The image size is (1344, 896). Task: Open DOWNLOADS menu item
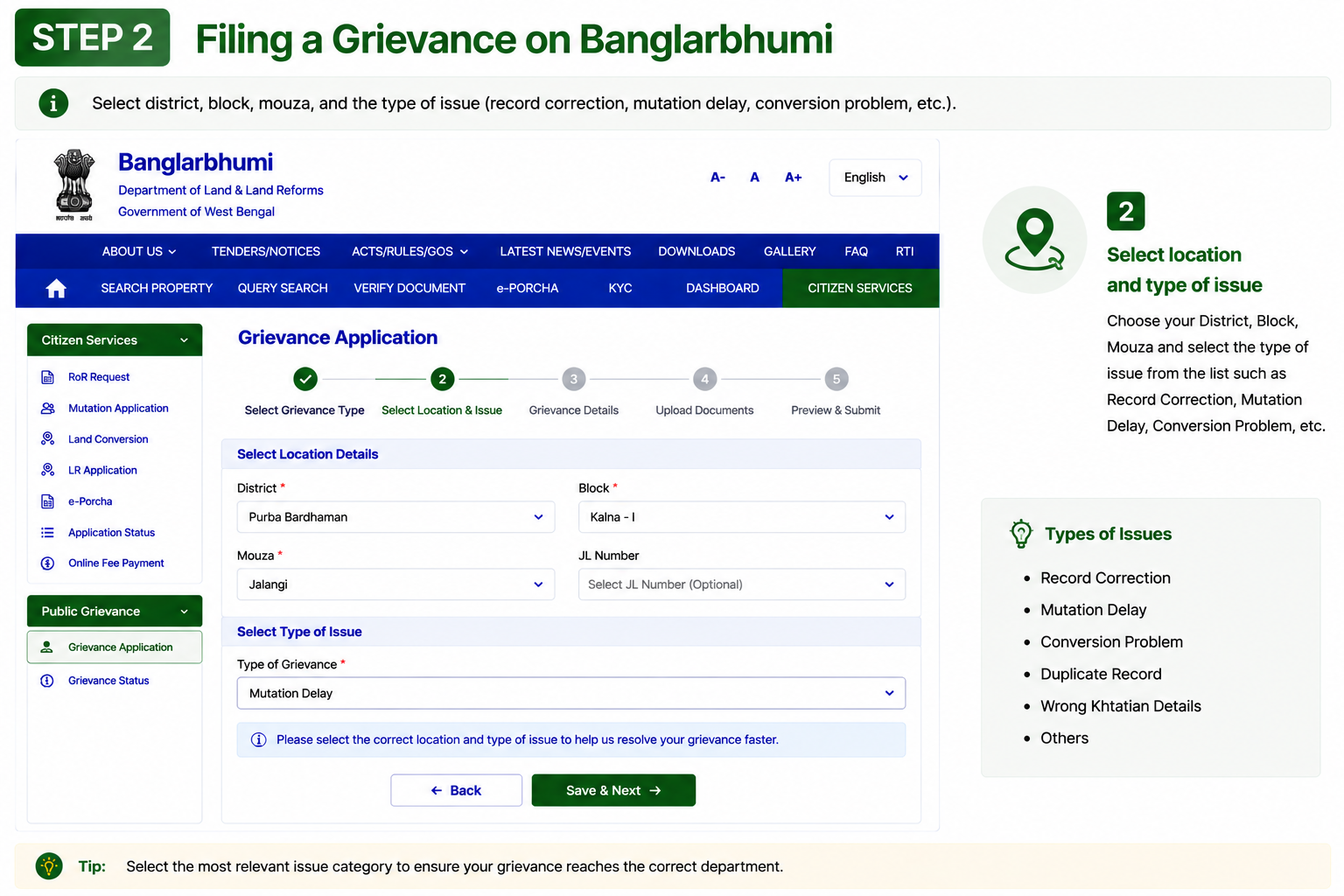click(696, 251)
